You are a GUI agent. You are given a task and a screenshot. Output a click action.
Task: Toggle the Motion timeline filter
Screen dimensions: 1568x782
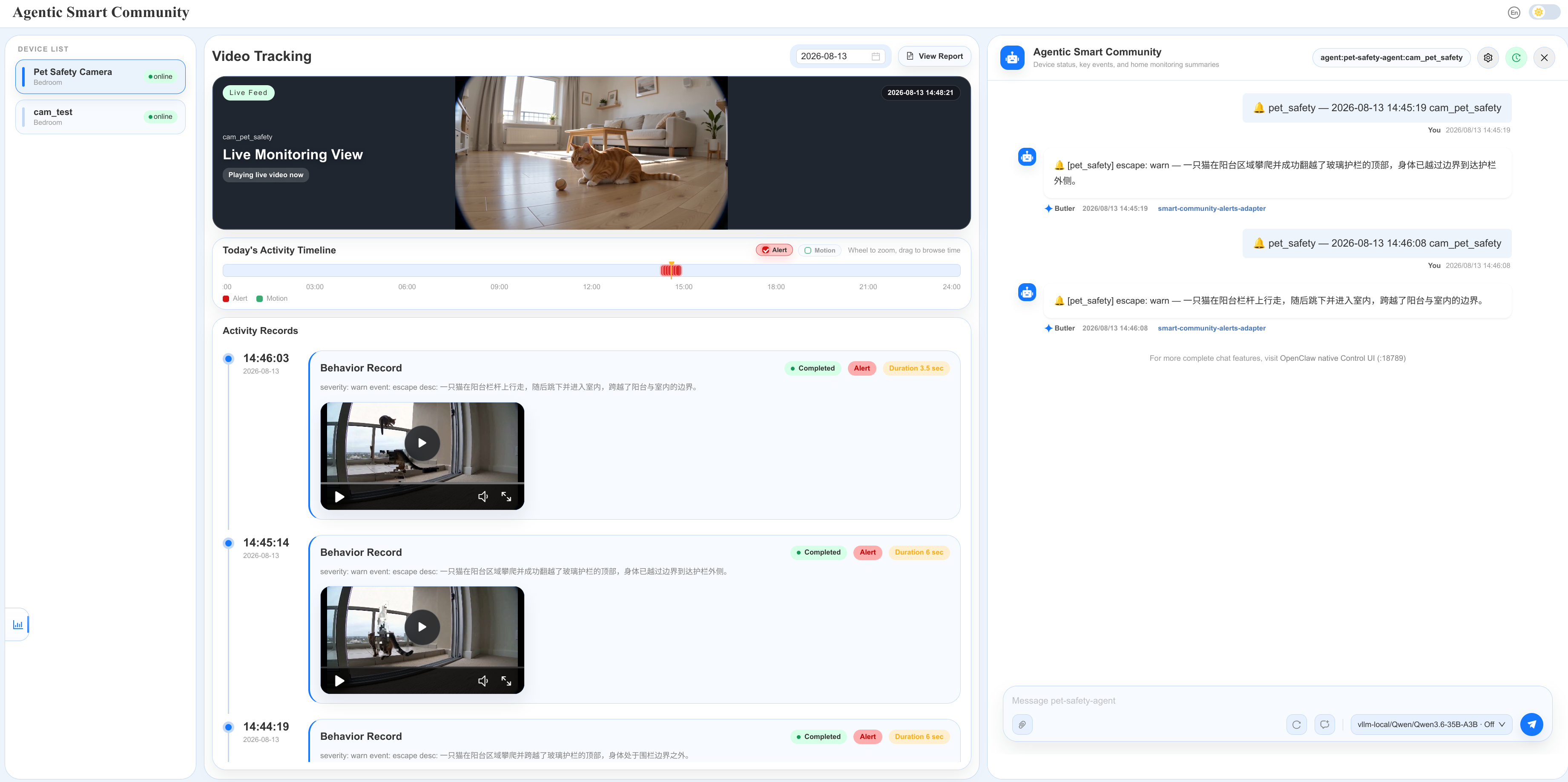pyautogui.click(x=819, y=250)
